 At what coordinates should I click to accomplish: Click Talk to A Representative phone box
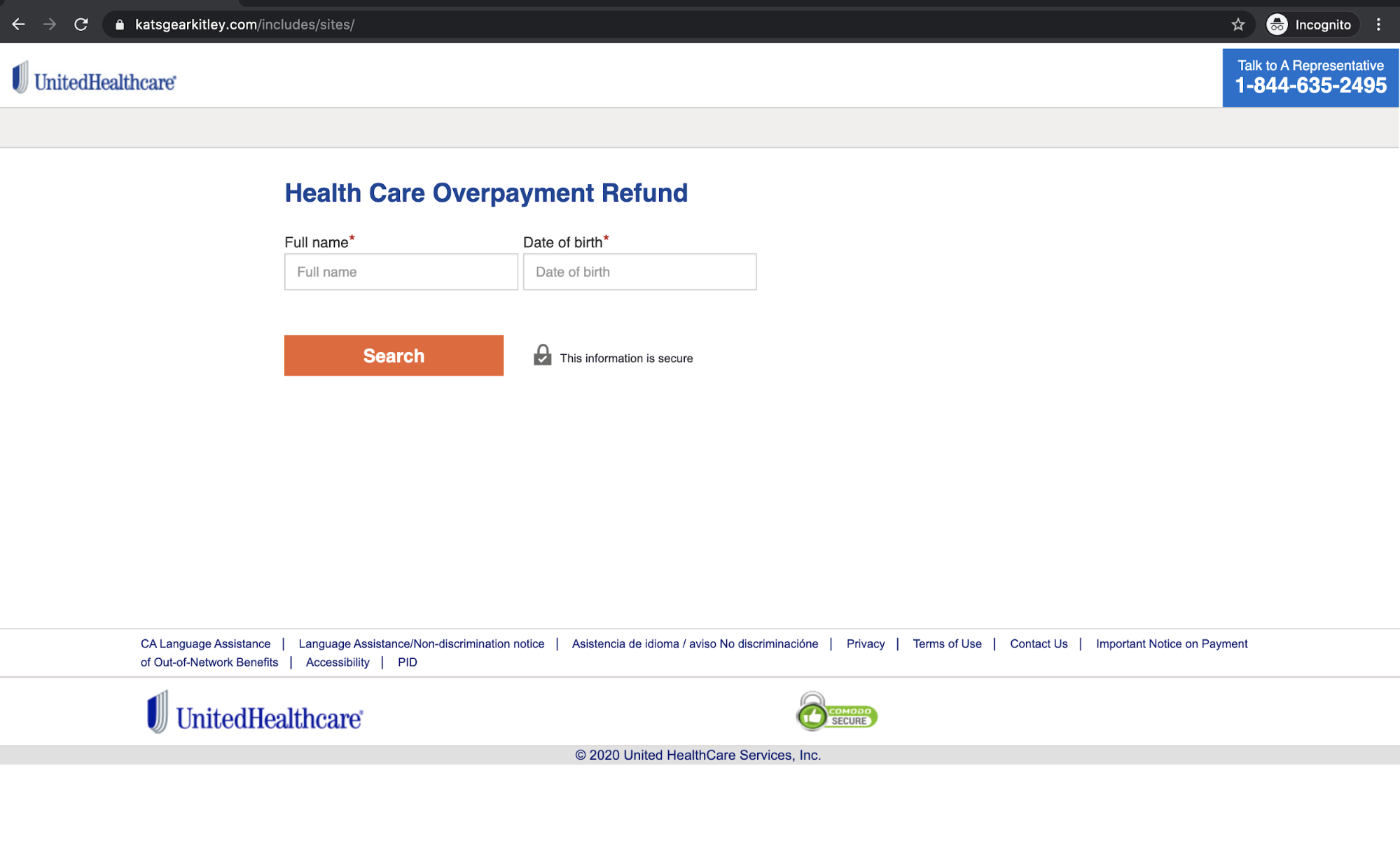point(1310,77)
